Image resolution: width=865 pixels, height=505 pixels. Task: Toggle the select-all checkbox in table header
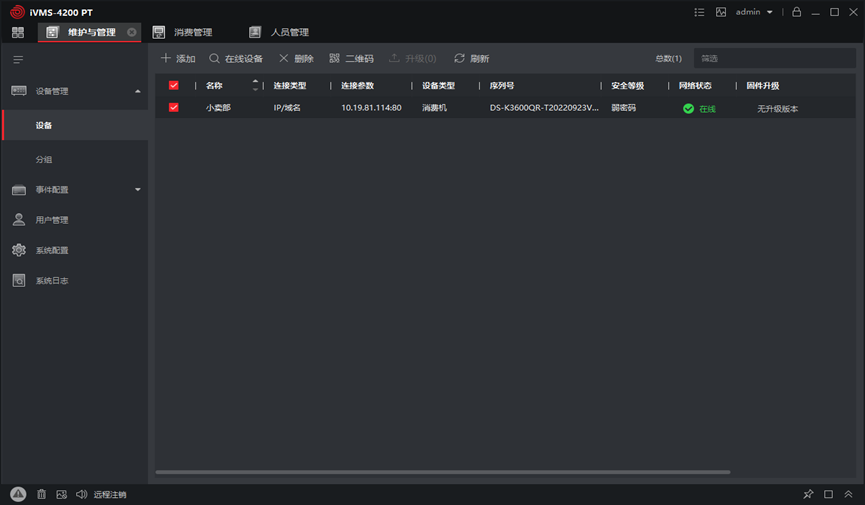click(x=174, y=86)
